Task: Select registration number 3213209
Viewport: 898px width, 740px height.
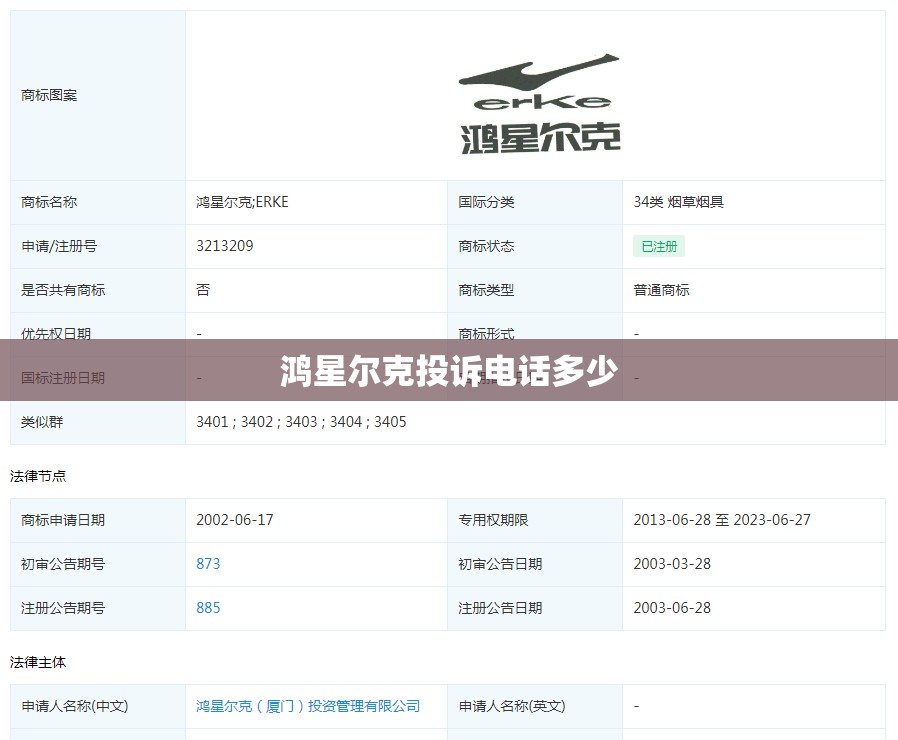Action: click(224, 246)
